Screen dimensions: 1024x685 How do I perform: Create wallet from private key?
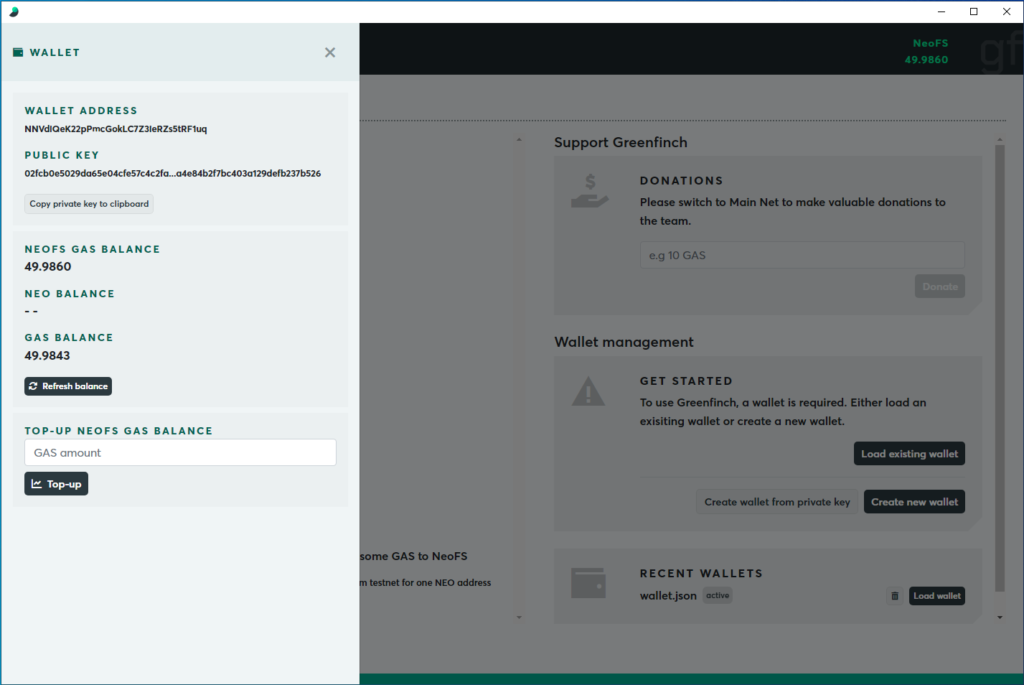point(776,502)
